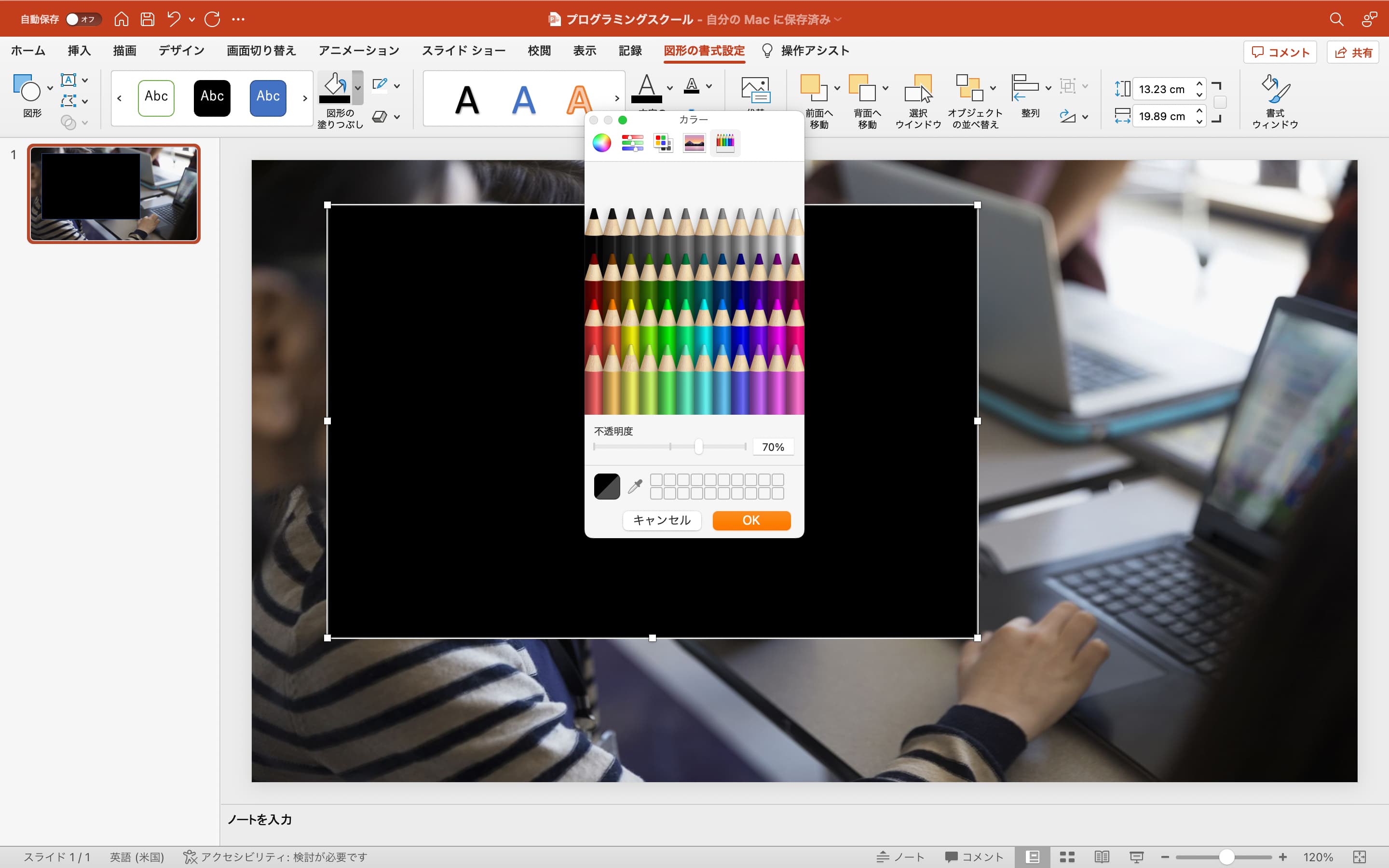This screenshot has width=1389, height=868.
Task: Start slideshow from status bar
Action: (x=1136, y=856)
